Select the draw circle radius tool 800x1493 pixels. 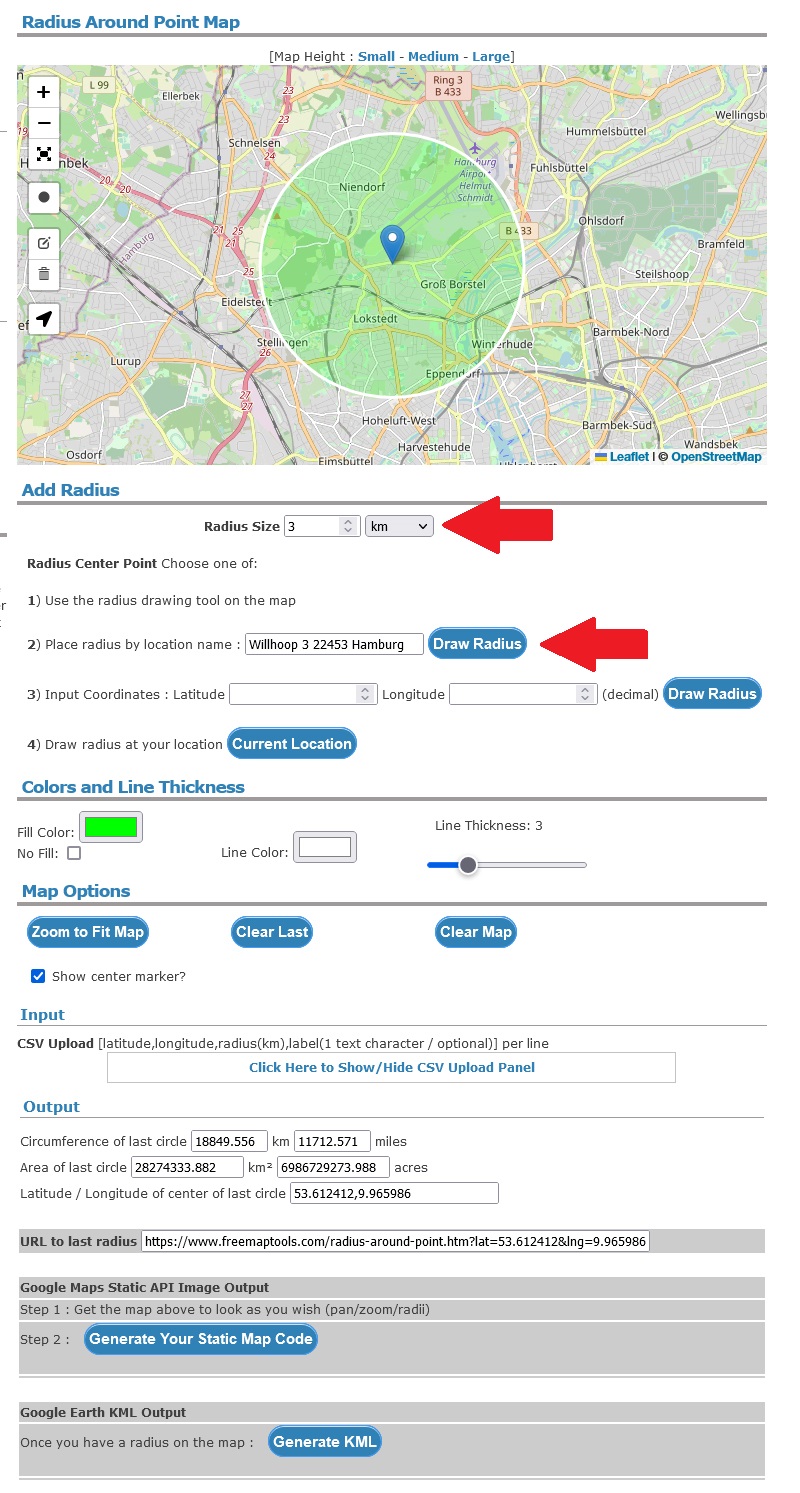click(x=44, y=198)
